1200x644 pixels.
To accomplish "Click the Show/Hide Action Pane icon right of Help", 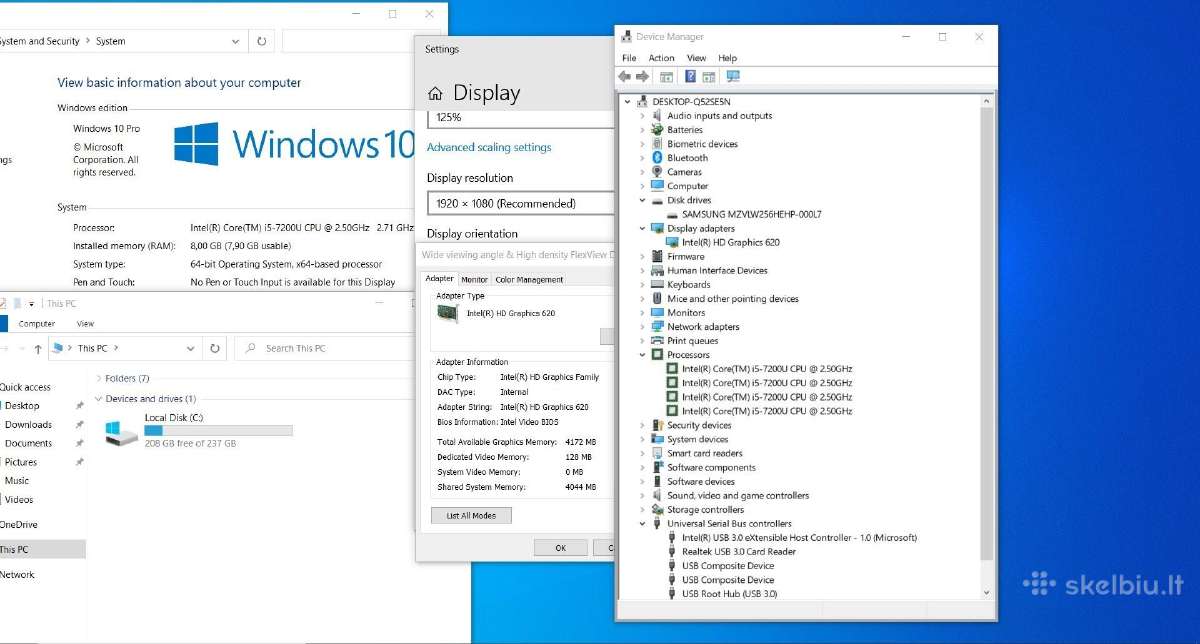I will click(709, 77).
